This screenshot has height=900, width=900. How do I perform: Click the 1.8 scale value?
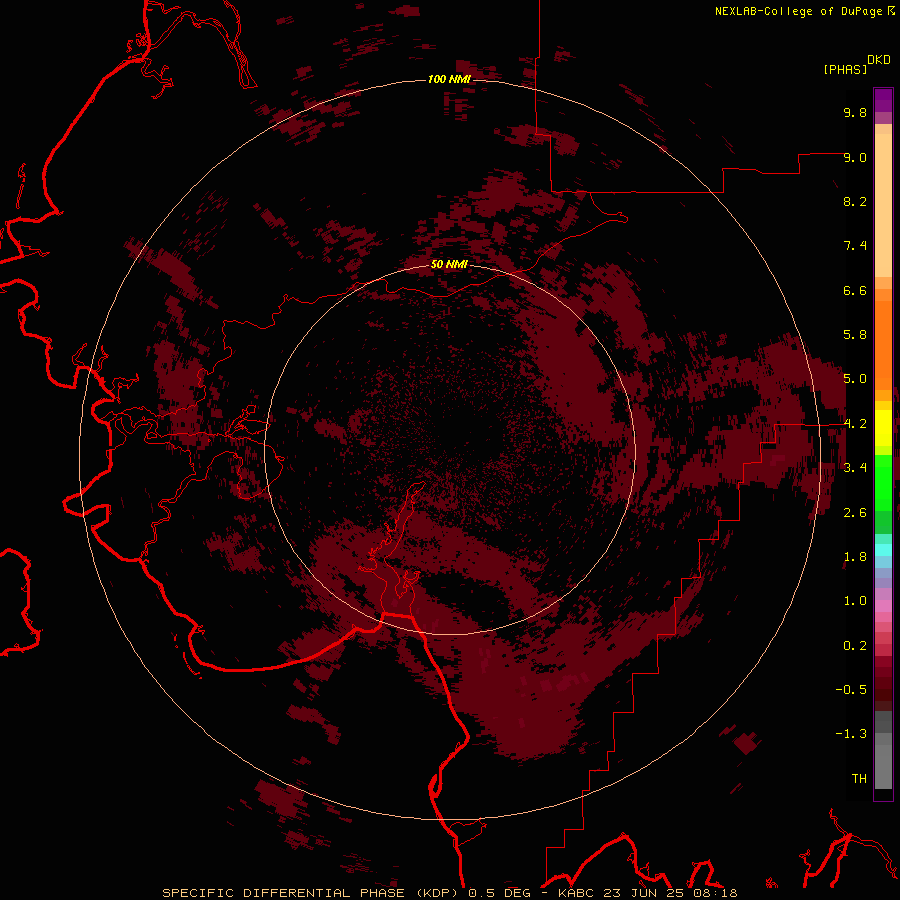click(855, 557)
